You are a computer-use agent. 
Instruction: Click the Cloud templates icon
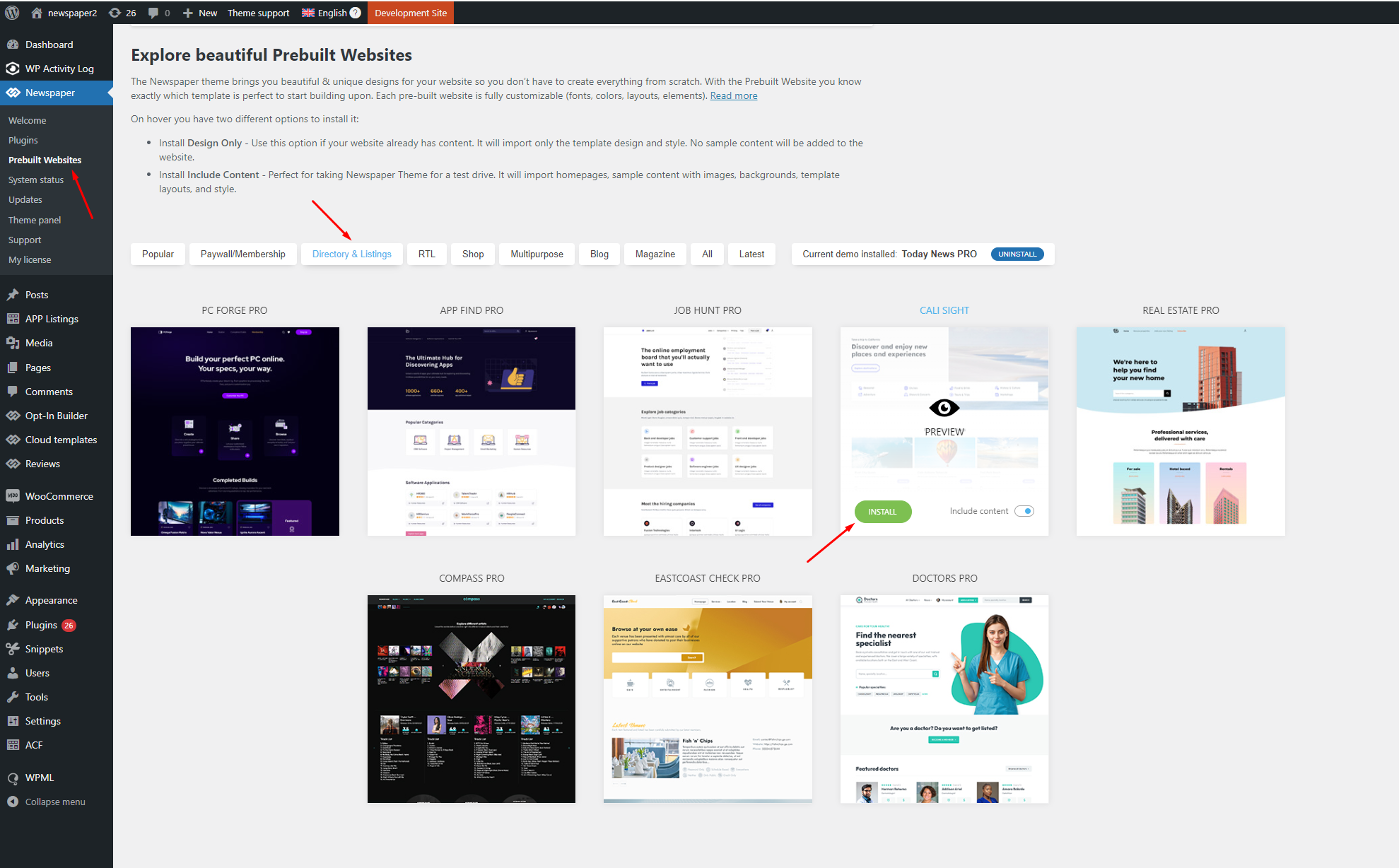tap(13, 440)
